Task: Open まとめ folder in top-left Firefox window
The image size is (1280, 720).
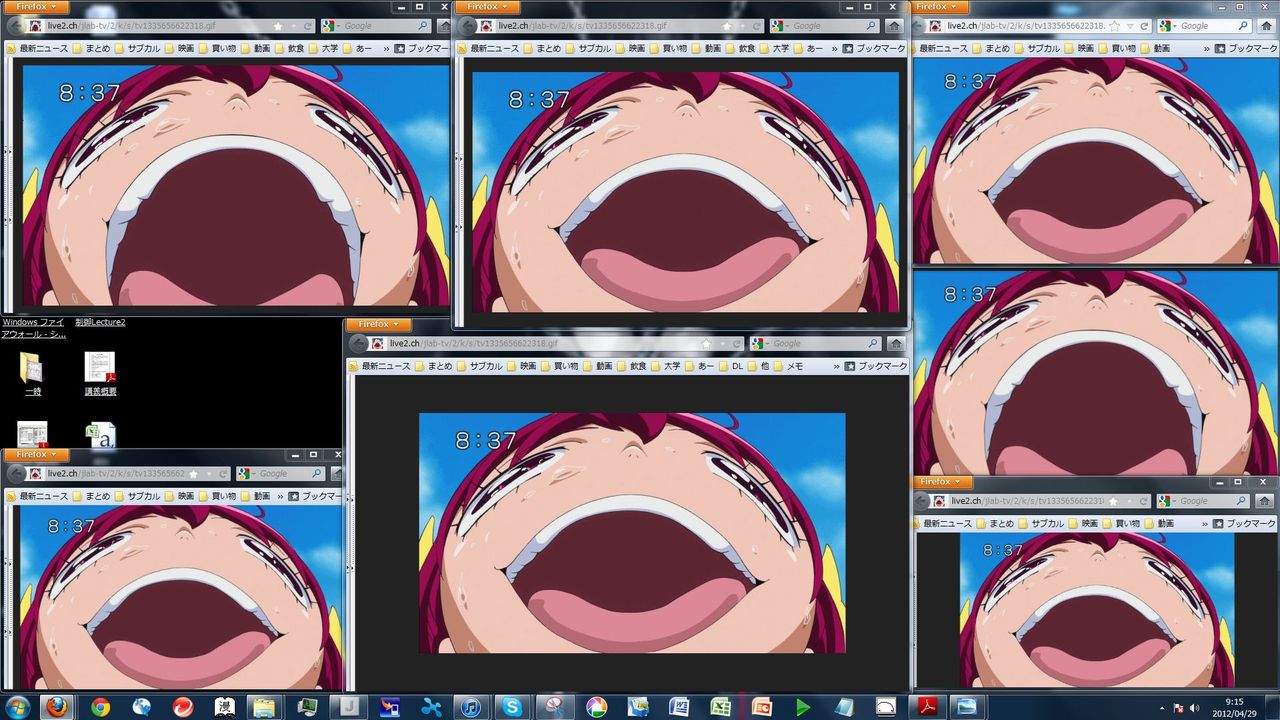Action: tap(89, 48)
